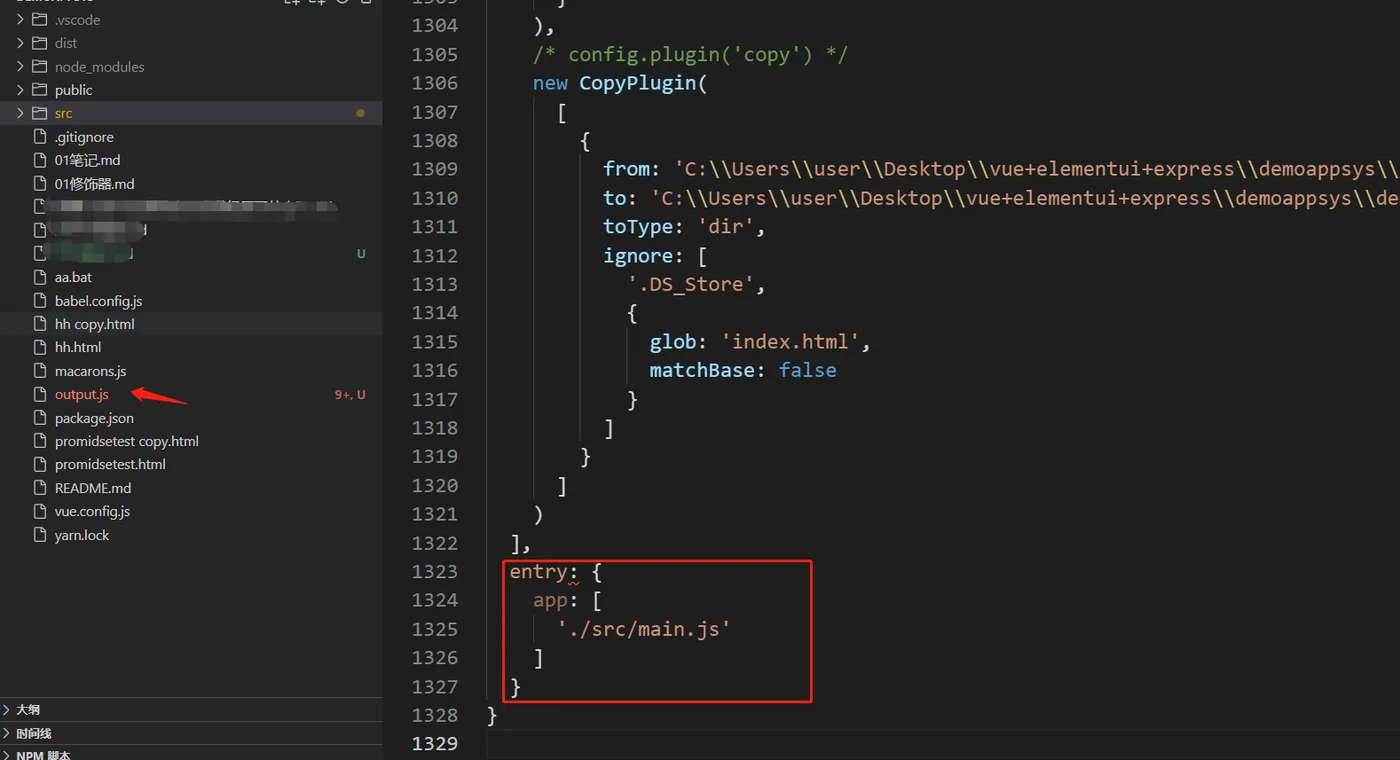Expand the public folder chevron
This screenshot has height=760, width=1400.
pyautogui.click(x=19, y=90)
